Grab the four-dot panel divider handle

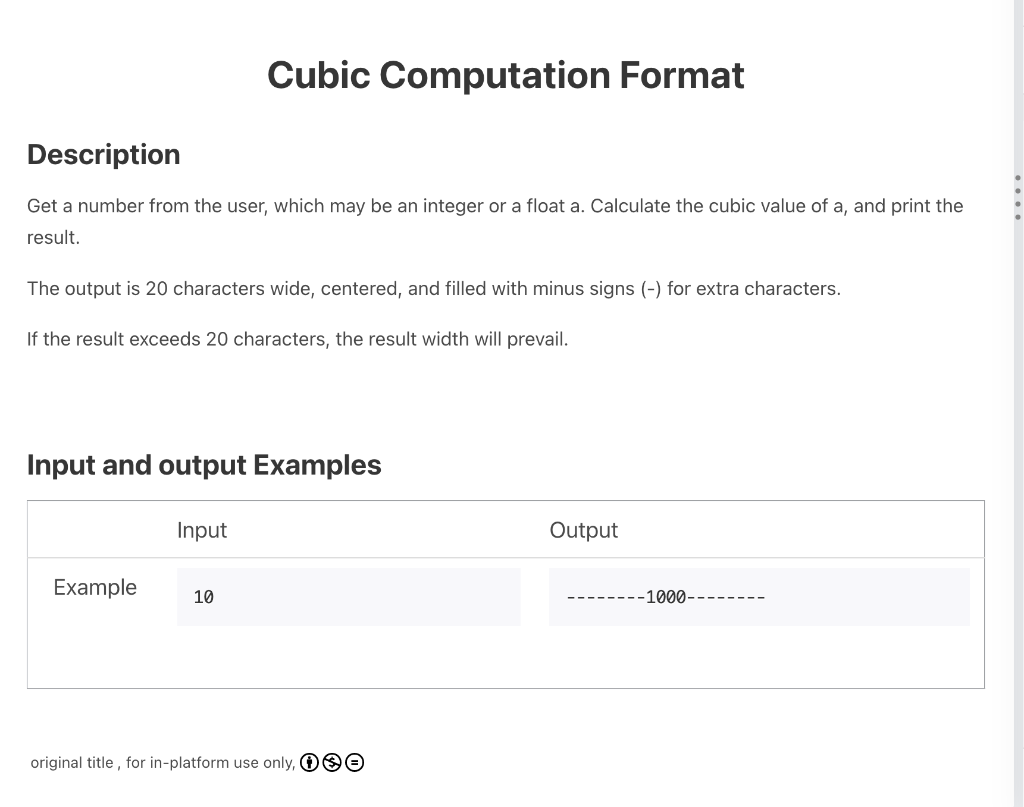coord(1017,197)
